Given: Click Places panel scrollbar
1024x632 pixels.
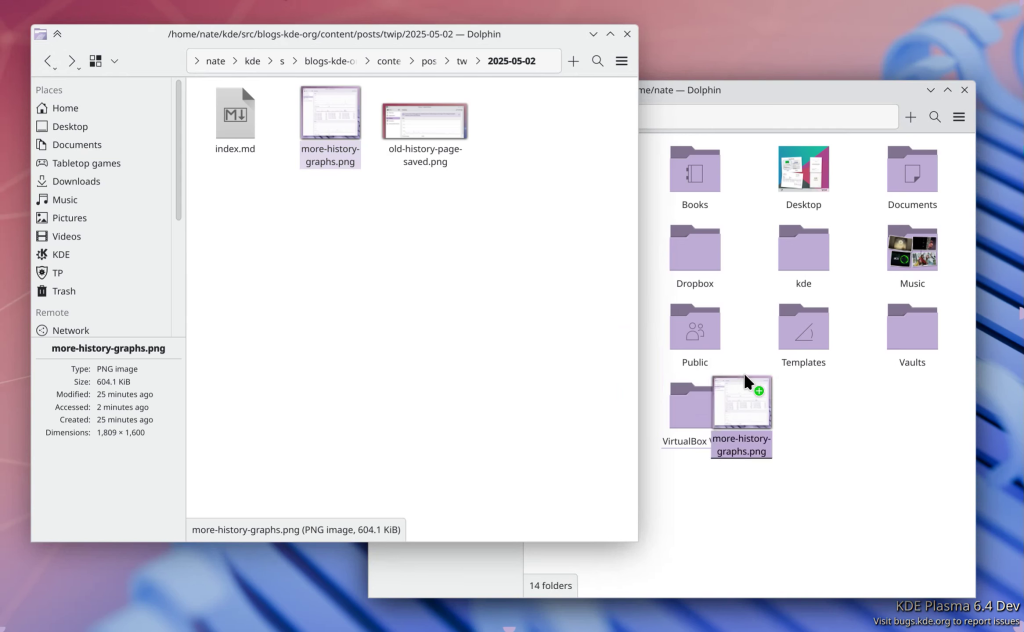Looking at the screenshot, I should pyautogui.click(x=178, y=150).
